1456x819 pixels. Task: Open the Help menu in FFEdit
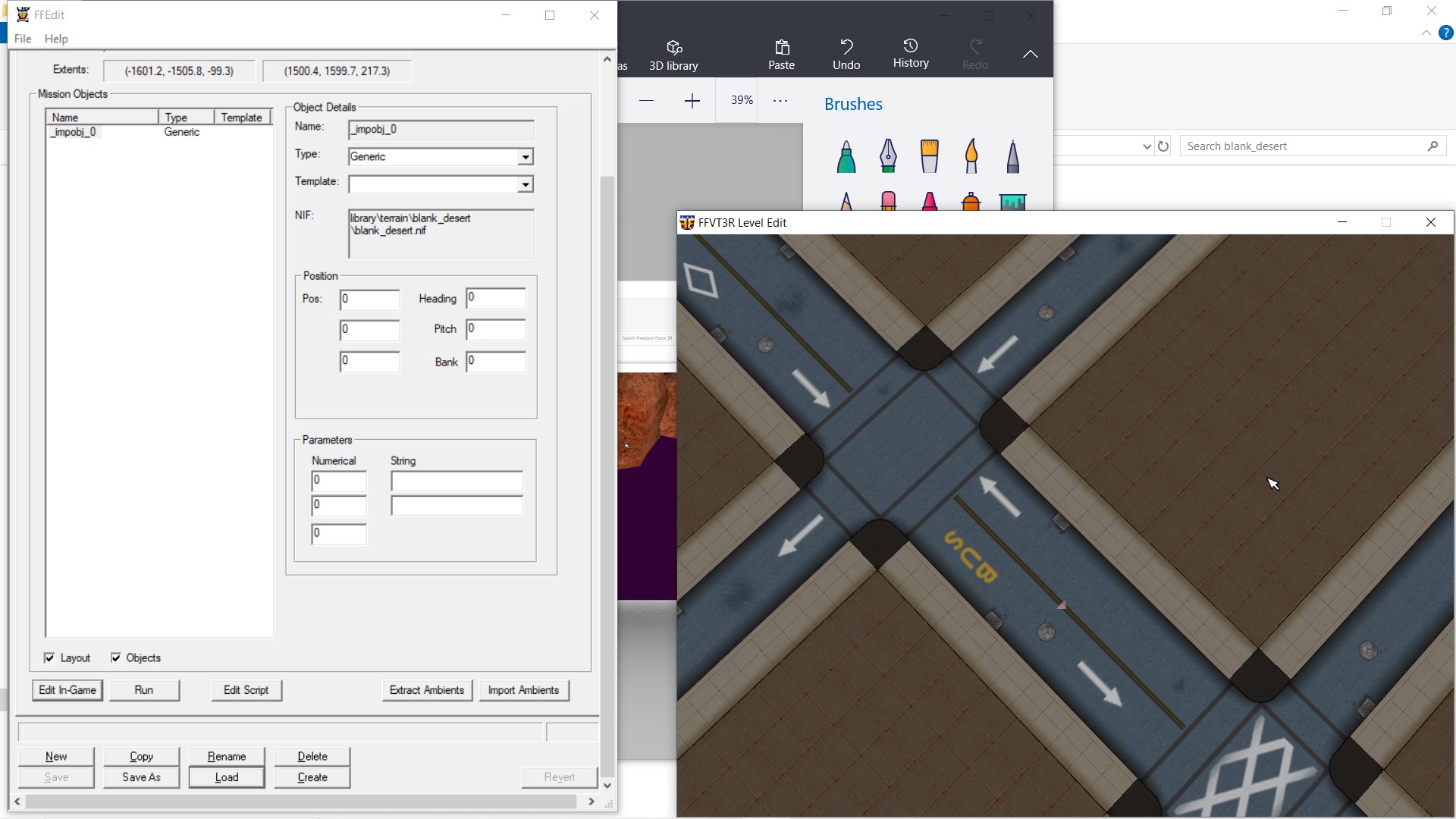point(56,39)
